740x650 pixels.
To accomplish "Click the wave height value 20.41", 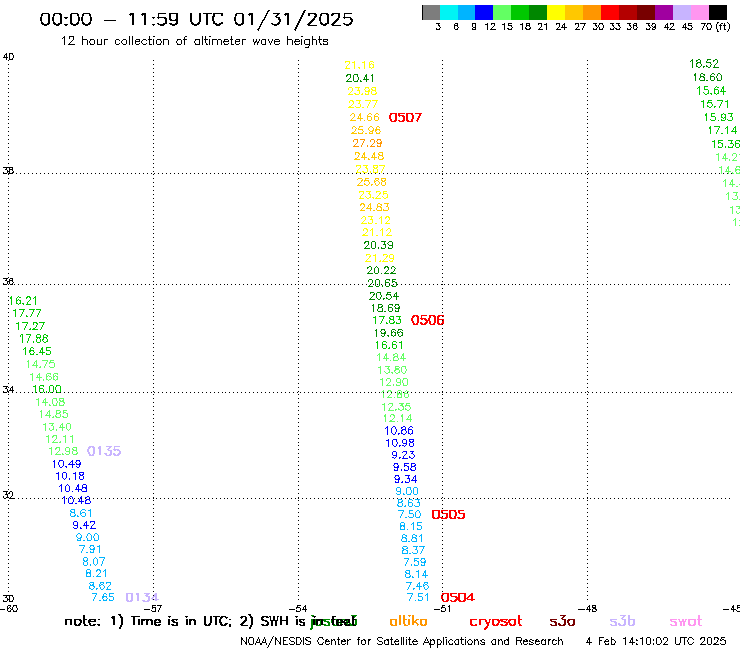I will [x=360, y=78].
